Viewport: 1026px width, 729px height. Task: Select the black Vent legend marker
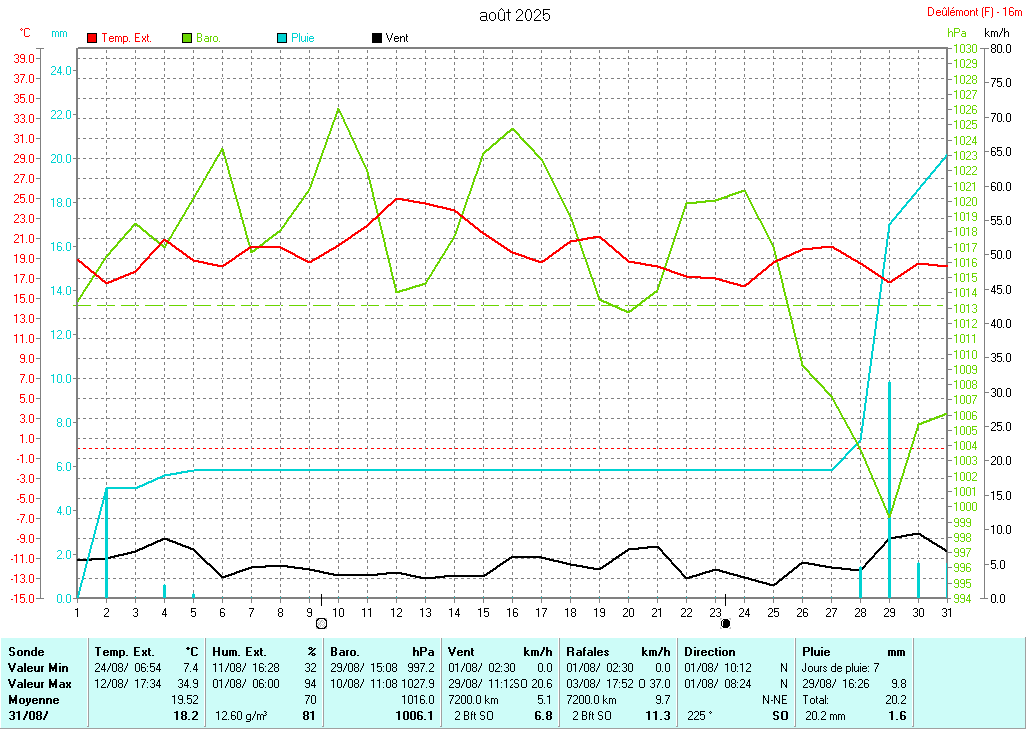click(376, 38)
